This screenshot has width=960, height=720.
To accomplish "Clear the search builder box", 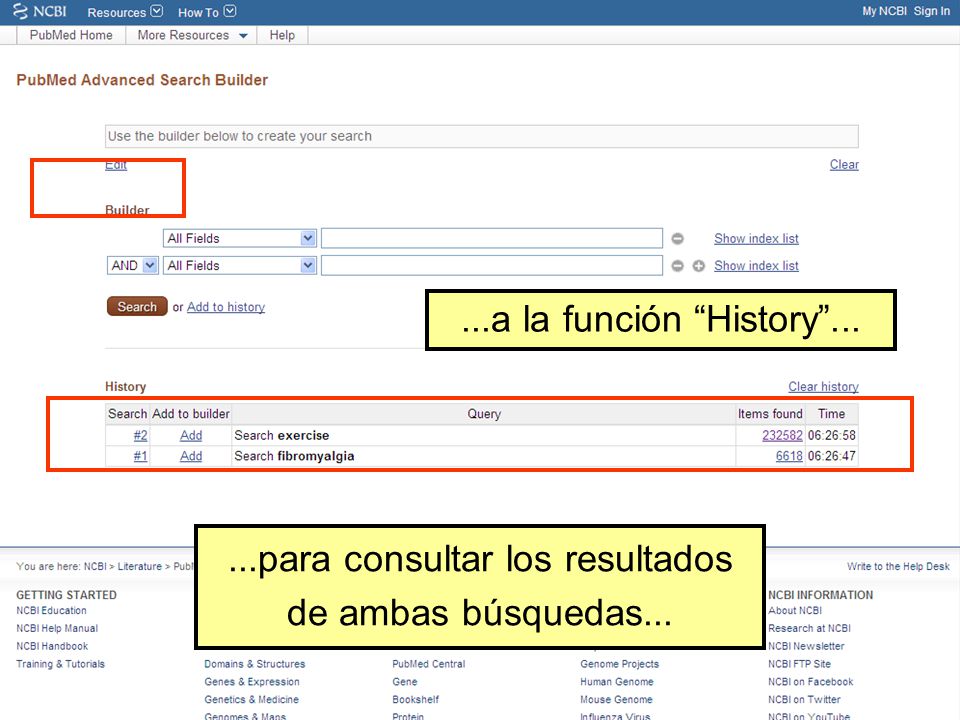I will click(x=844, y=165).
